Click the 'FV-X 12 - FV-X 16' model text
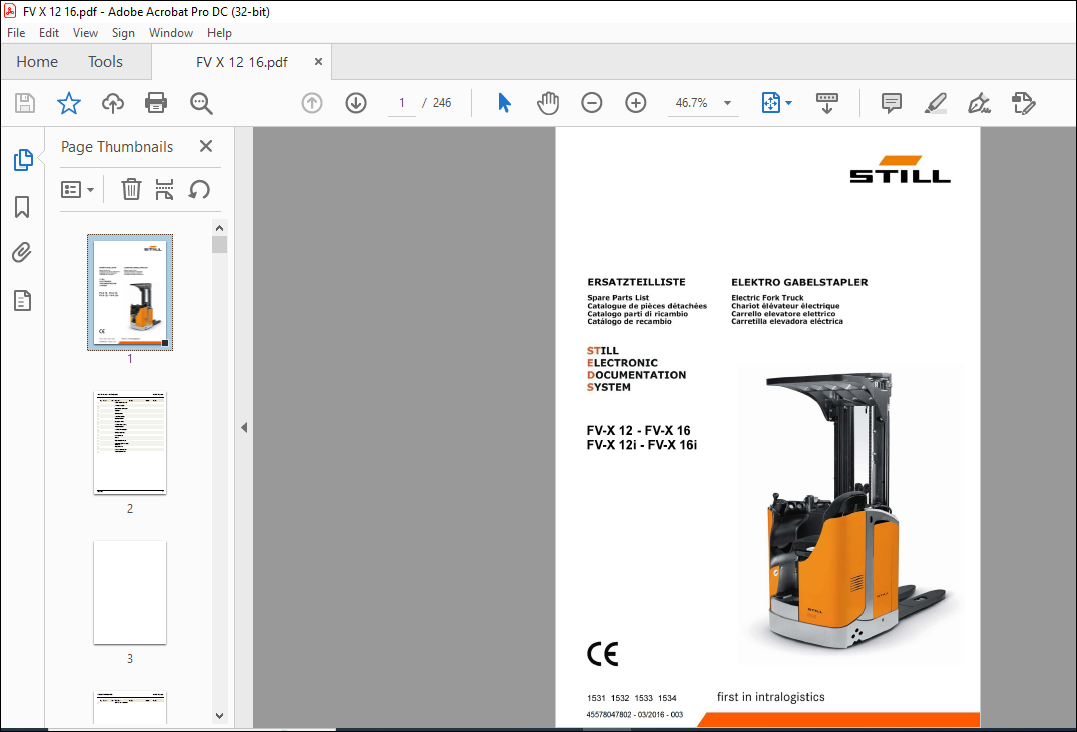The image size is (1077, 732). 638,431
